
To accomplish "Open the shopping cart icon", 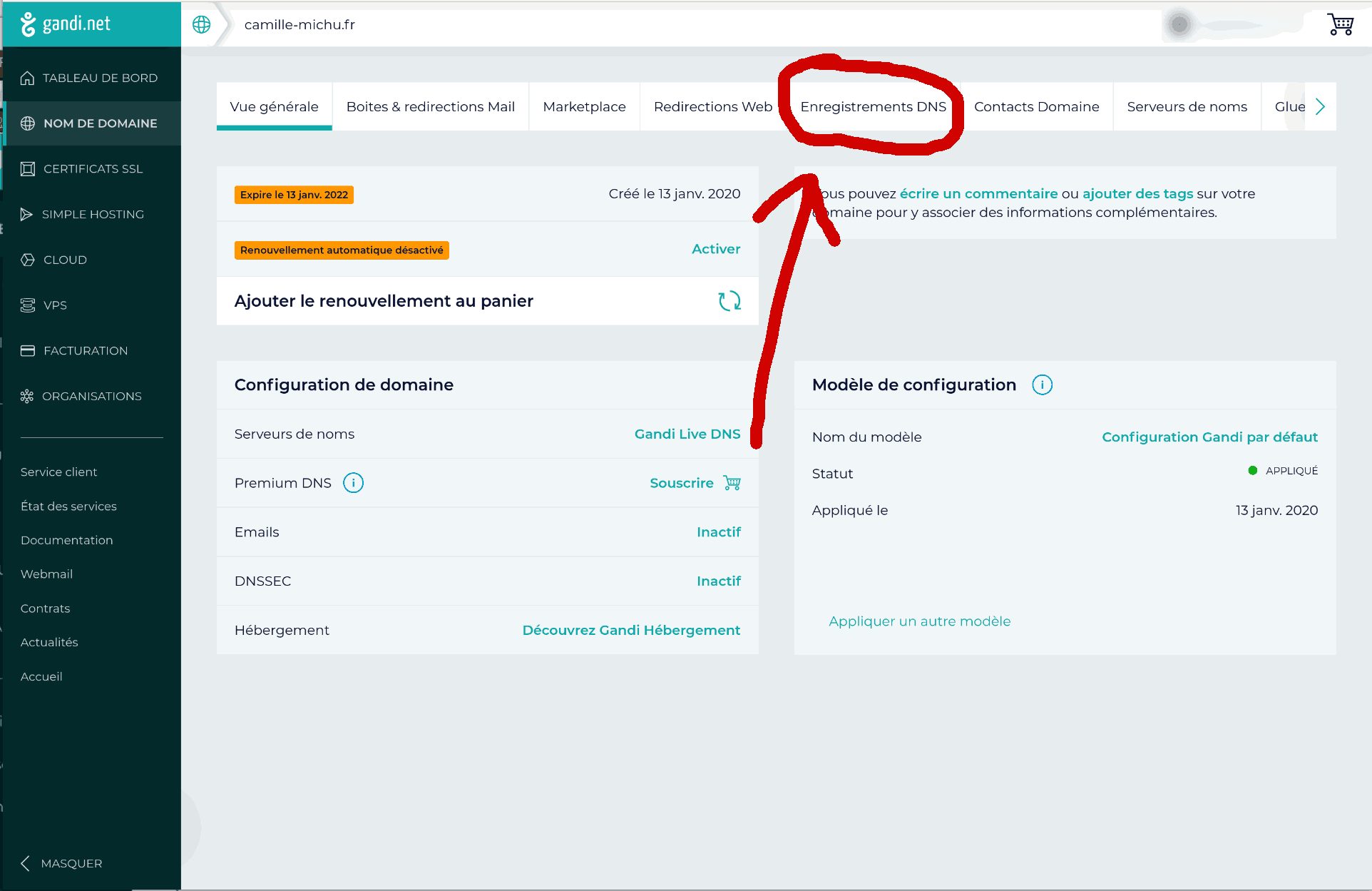I will (x=1340, y=24).
